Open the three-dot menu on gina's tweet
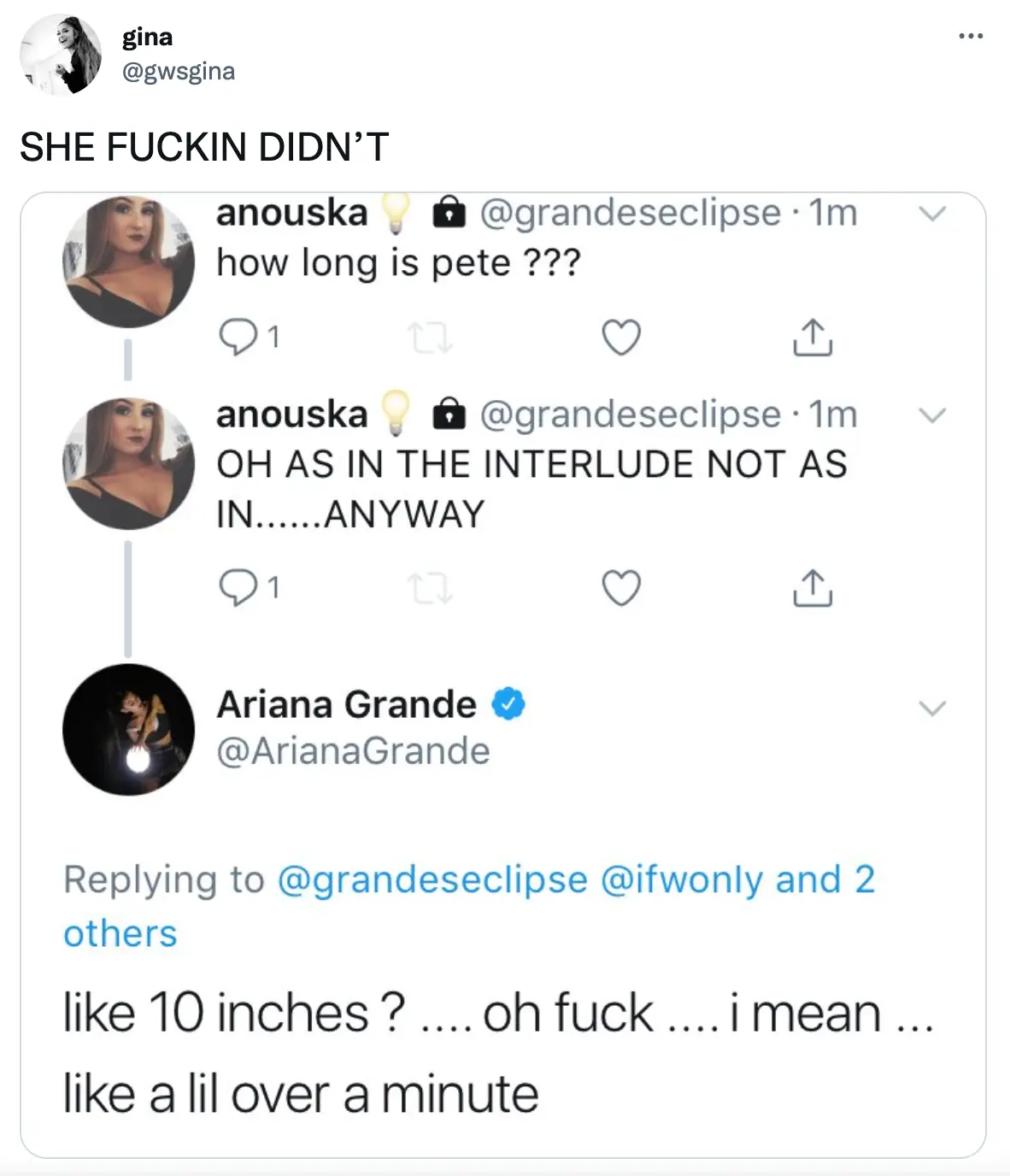 click(971, 36)
